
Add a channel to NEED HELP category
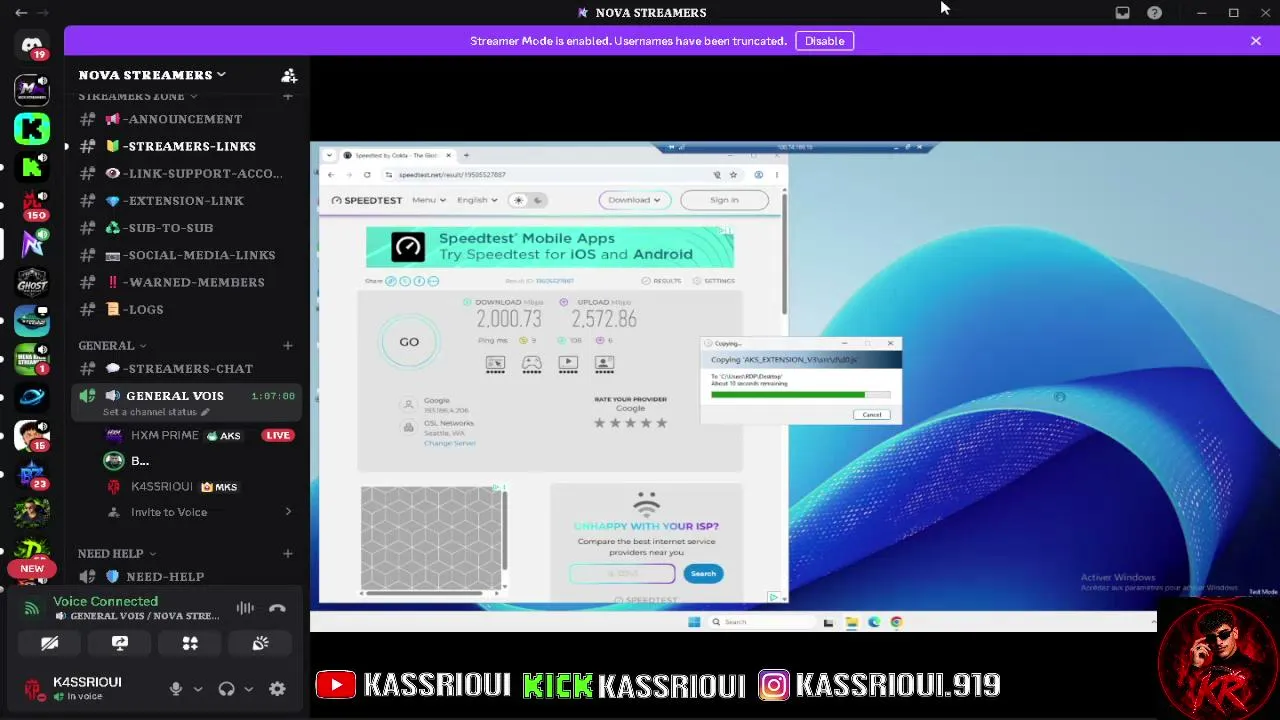[288, 553]
